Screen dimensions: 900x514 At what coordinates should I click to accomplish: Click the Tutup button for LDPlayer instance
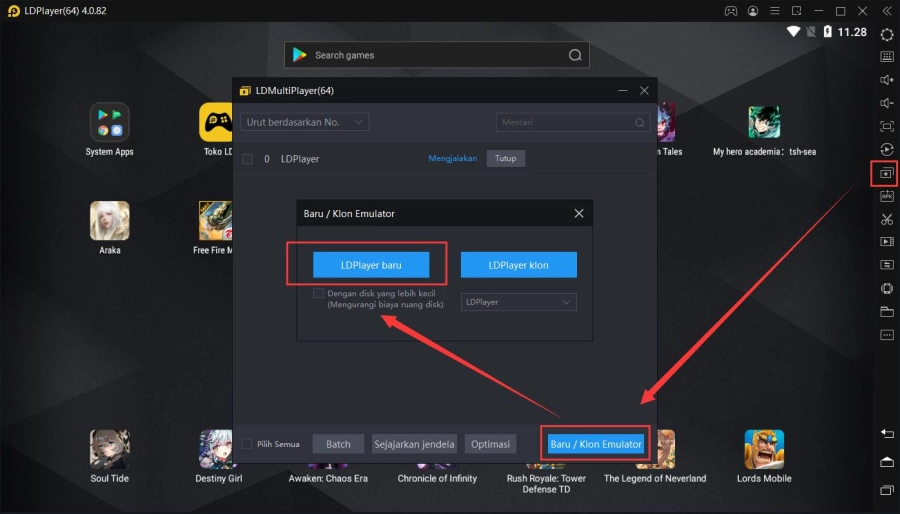point(506,158)
